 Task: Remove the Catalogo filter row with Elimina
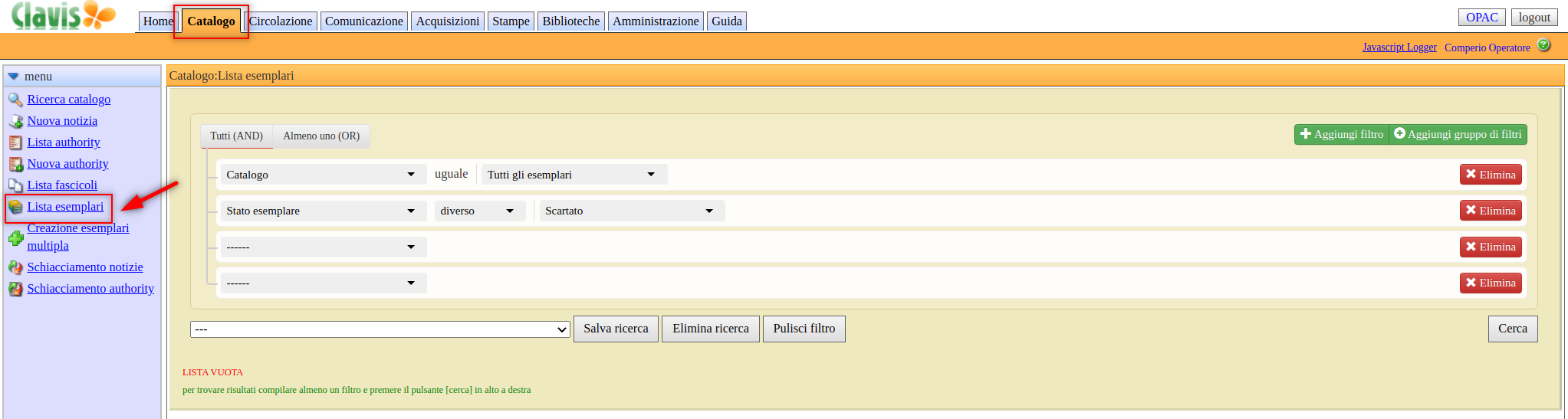[1491, 175]
